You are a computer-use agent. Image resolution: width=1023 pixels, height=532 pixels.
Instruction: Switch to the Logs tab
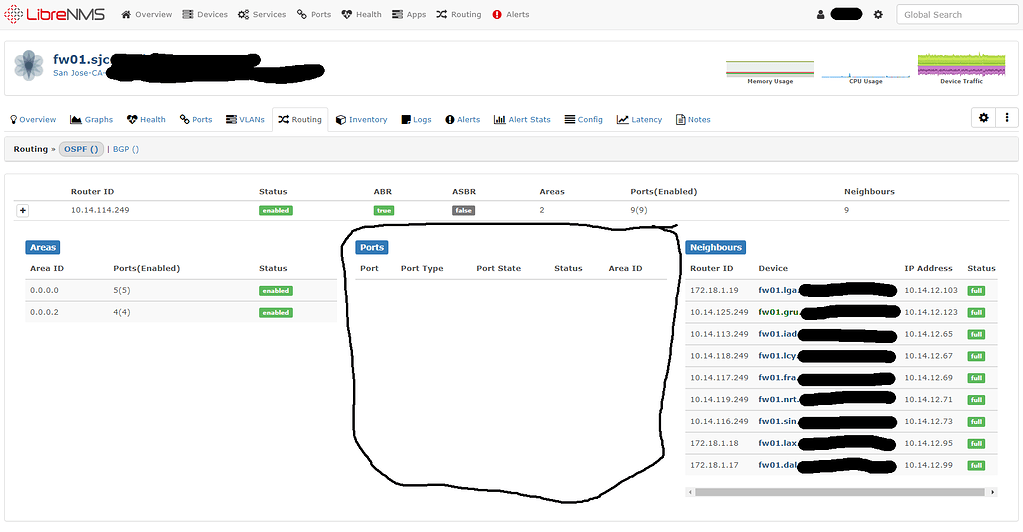(416, 119)
